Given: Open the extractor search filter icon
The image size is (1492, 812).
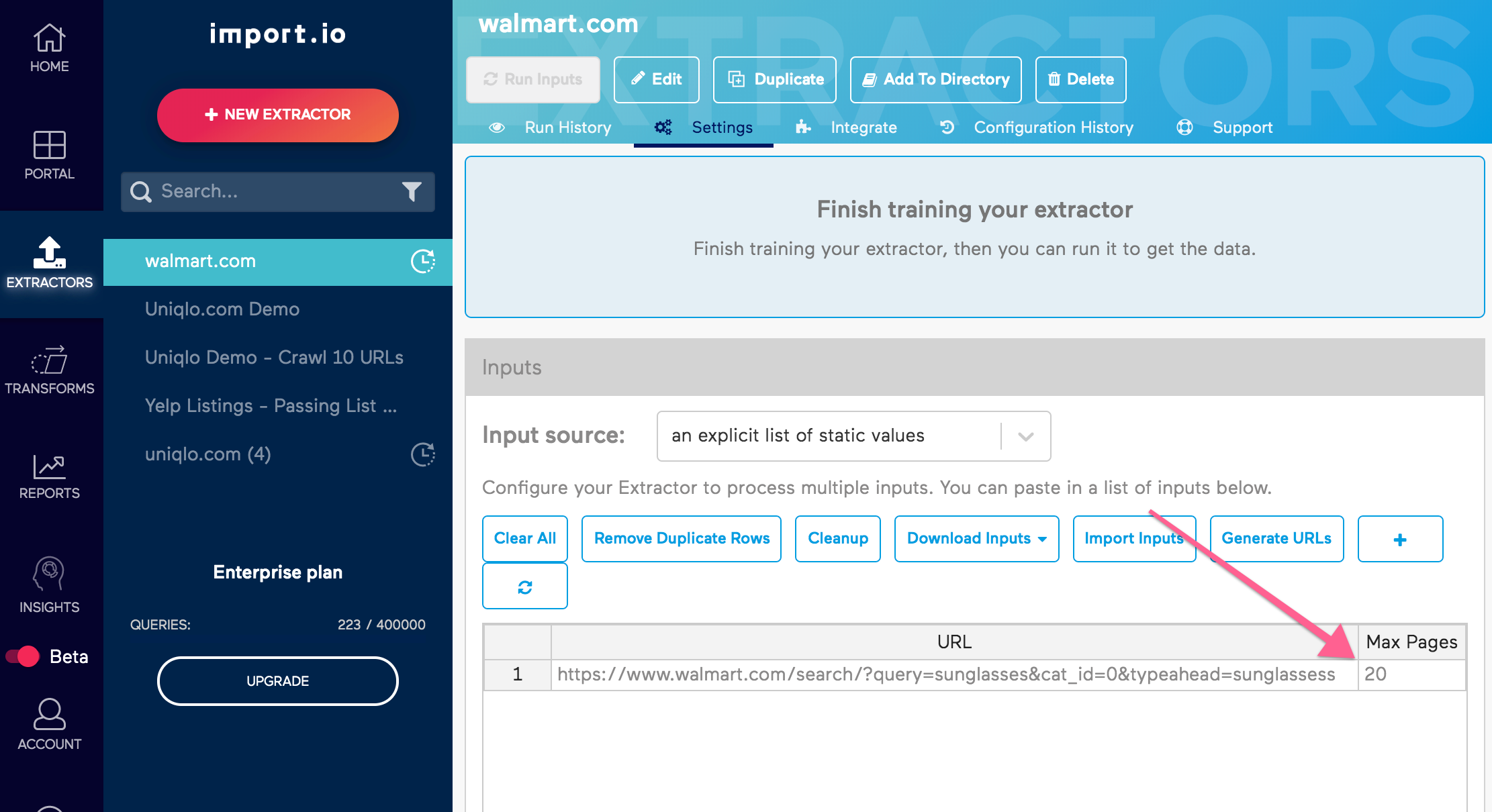Looking at the screenshot, I should point(412,192).
